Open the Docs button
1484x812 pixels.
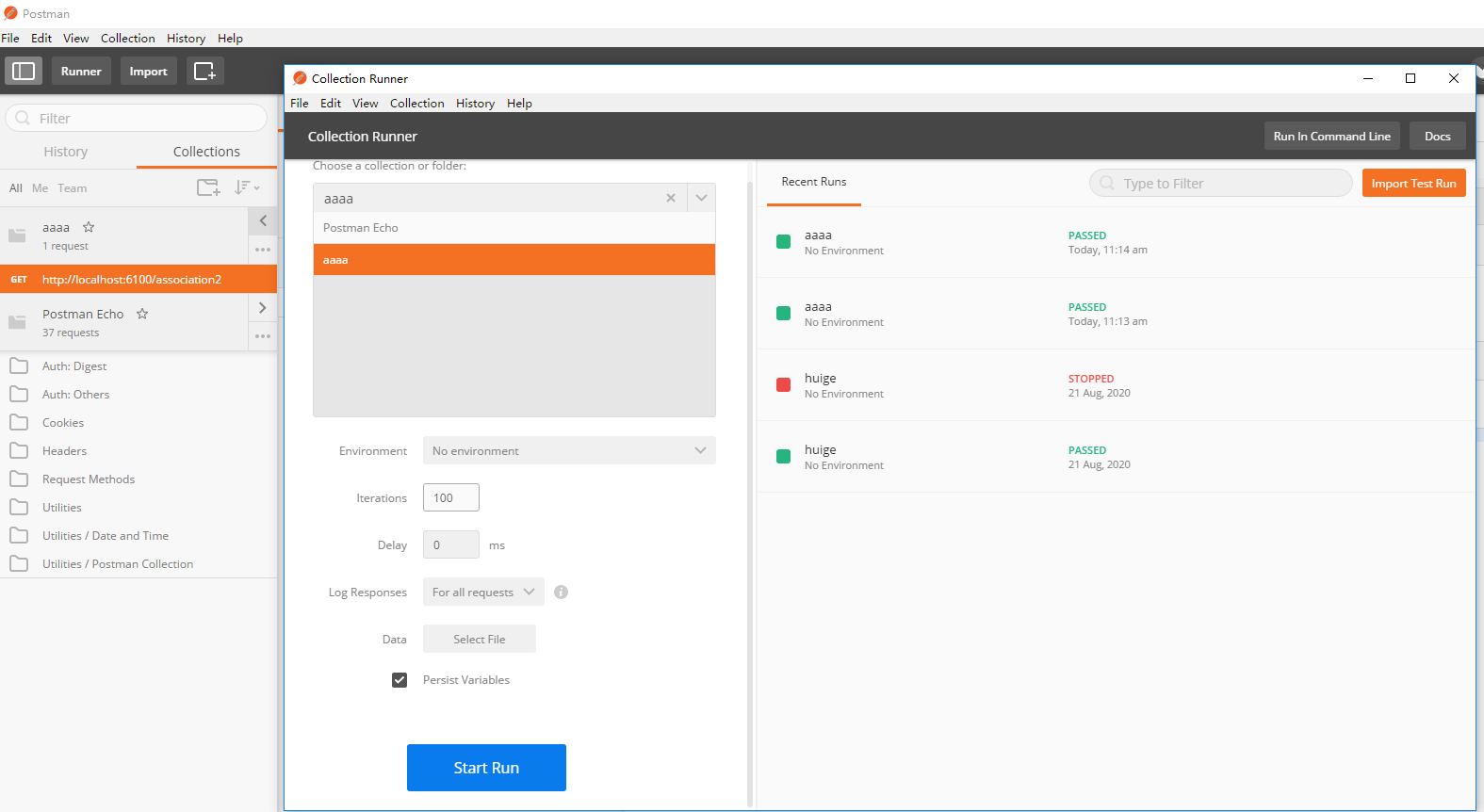click(x=1438, y=136)
